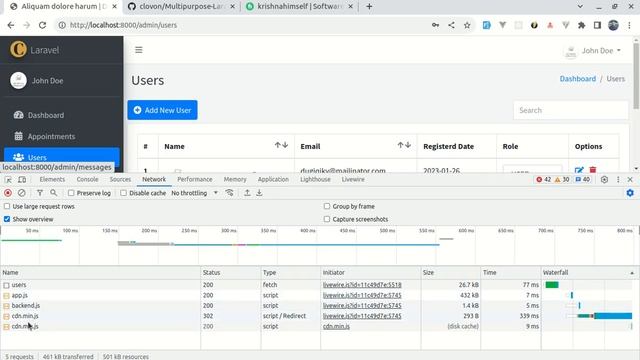Sort users by the Name column arrows
This screenshot has height=360, width=640.
click(x=281, y=145)
